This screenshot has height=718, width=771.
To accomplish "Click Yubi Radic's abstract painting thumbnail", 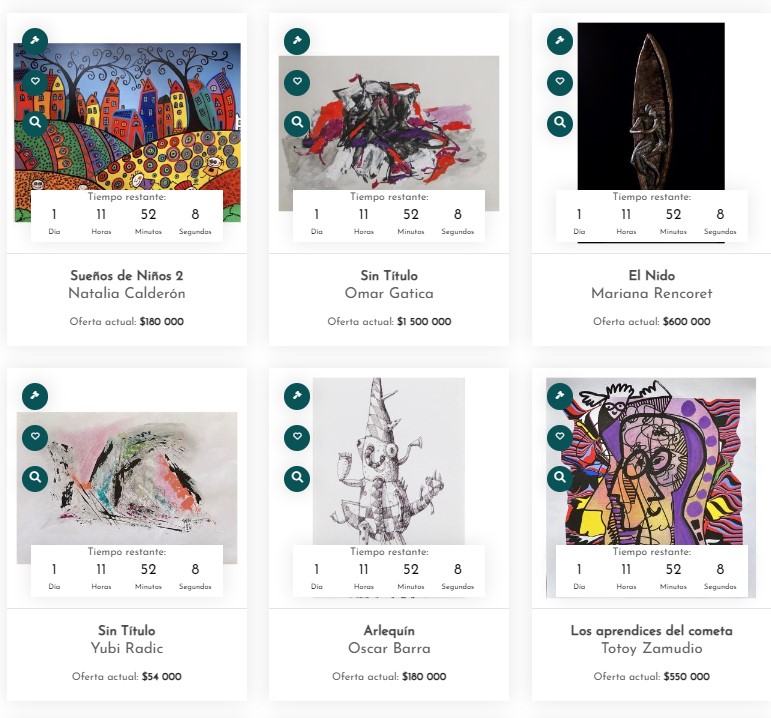I will (127, 480).
